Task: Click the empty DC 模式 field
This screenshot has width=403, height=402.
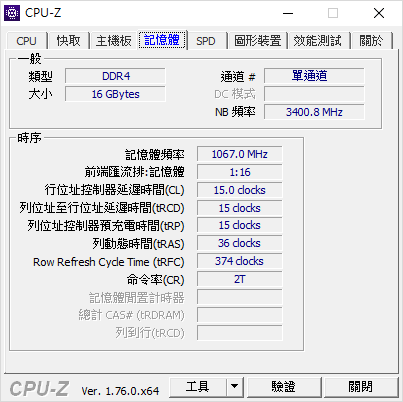Action: pos(314,94)
